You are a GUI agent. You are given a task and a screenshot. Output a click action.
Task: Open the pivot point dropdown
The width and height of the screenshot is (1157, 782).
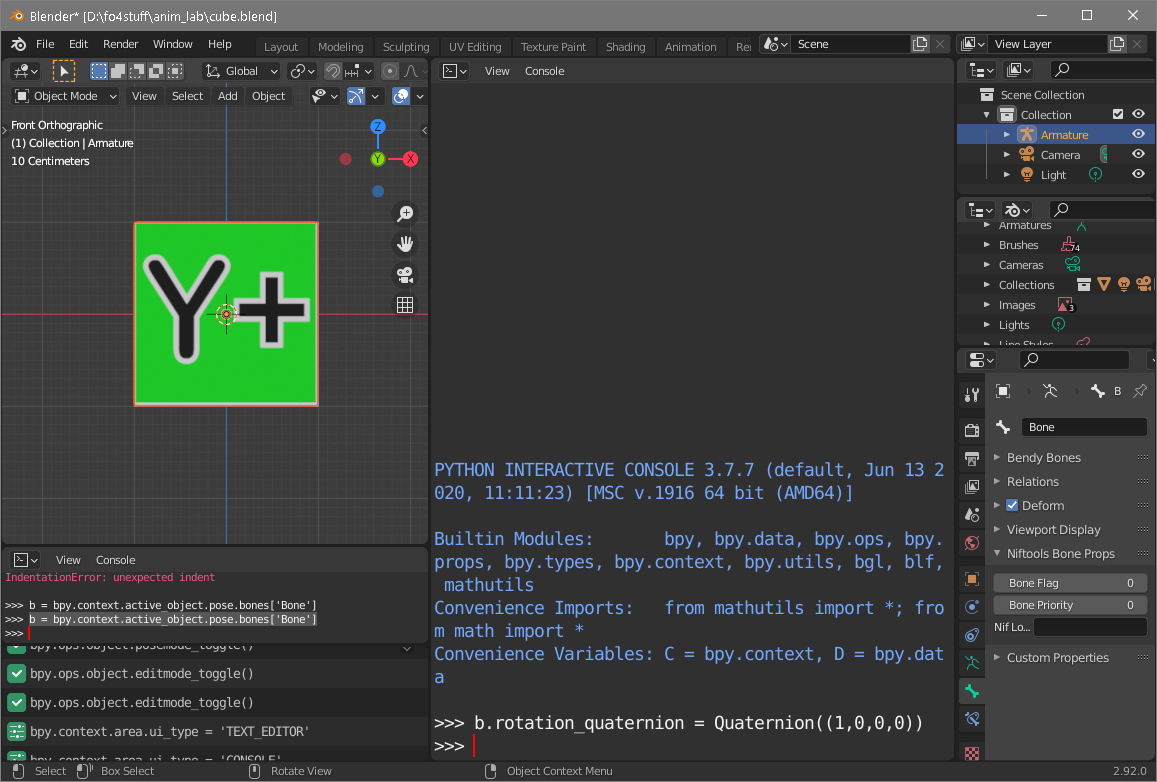(303, 71)
